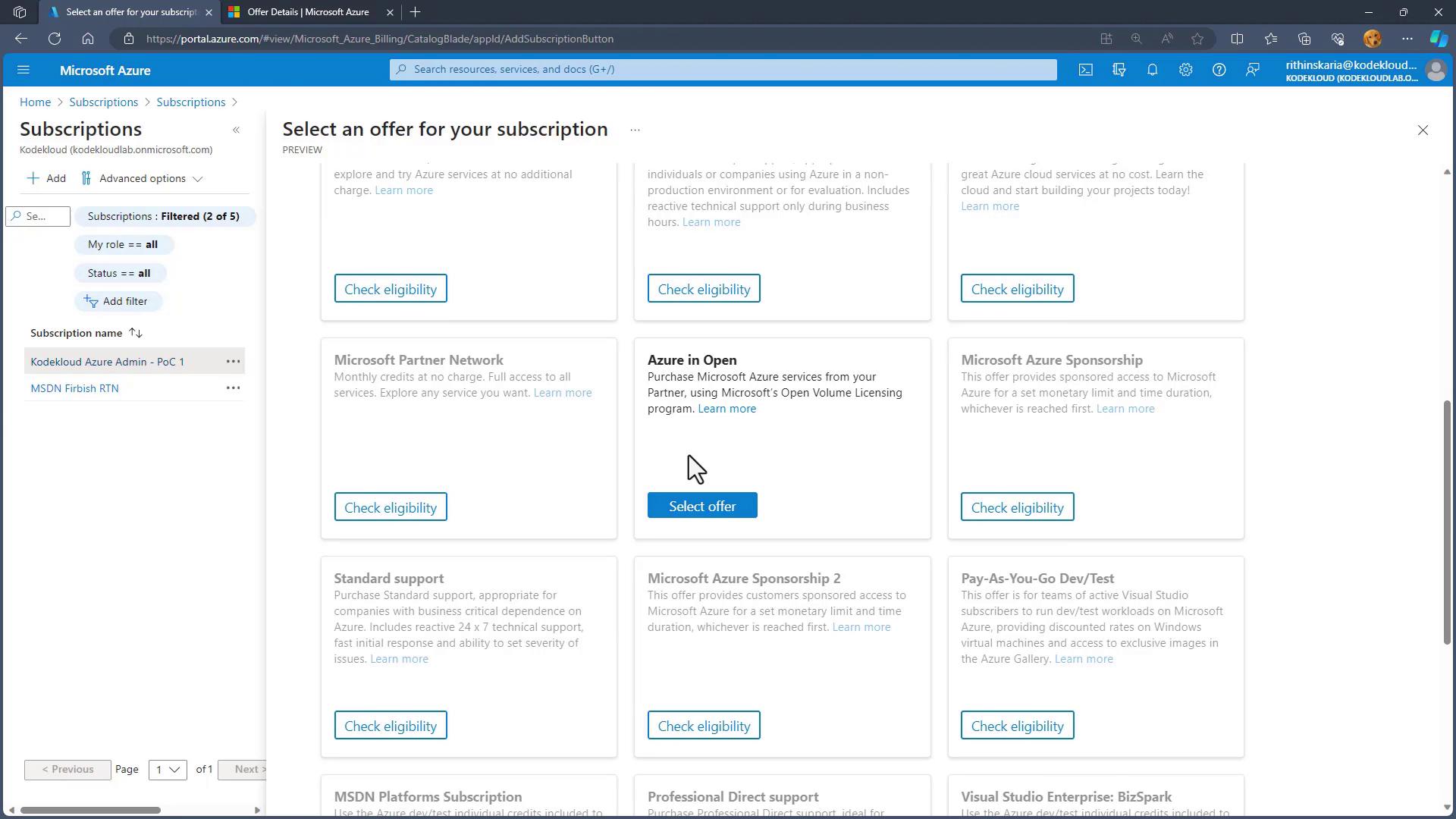The height and width of the screenshot is (819, 1456).
Task: Collapse the Subscriptions pane with double chevron
Action: click(236, 130)
